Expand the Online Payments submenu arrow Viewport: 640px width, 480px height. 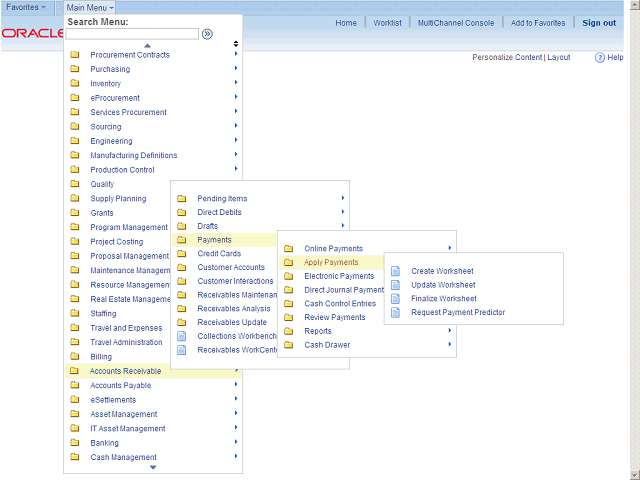[x=450, y=248]
